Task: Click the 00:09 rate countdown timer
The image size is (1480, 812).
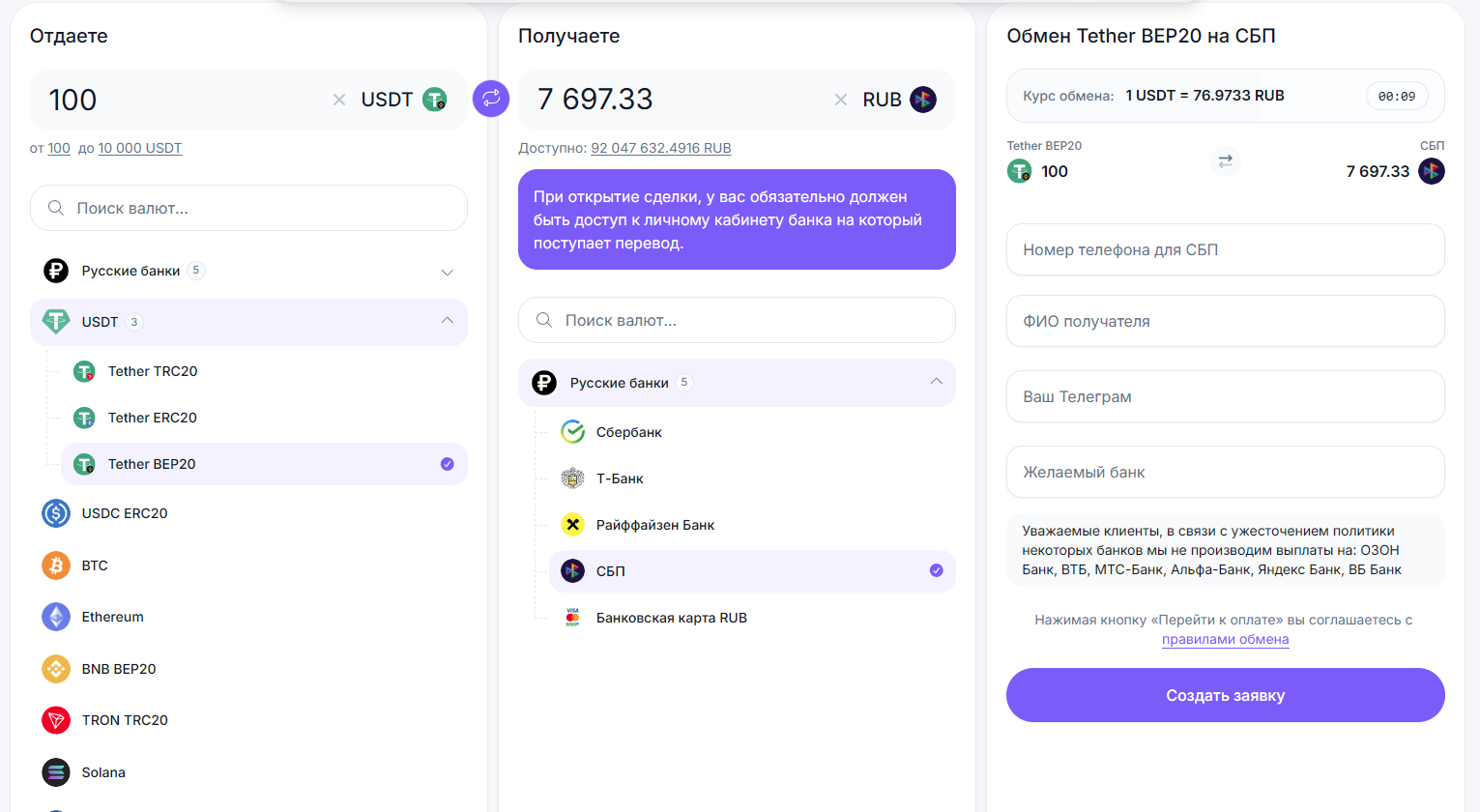Action: point(1397,96)
